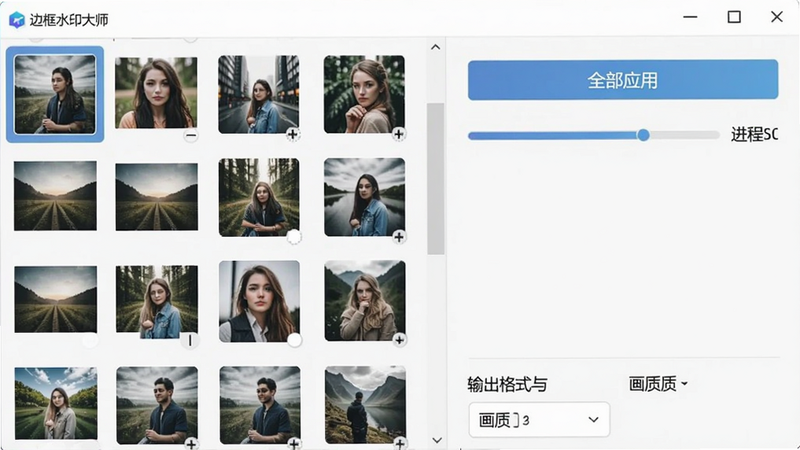Image resolution: width=800 pixels, height=450 pixels.
Task: Click the plus icon on the first man-in-field portrait
Action: 191,444
